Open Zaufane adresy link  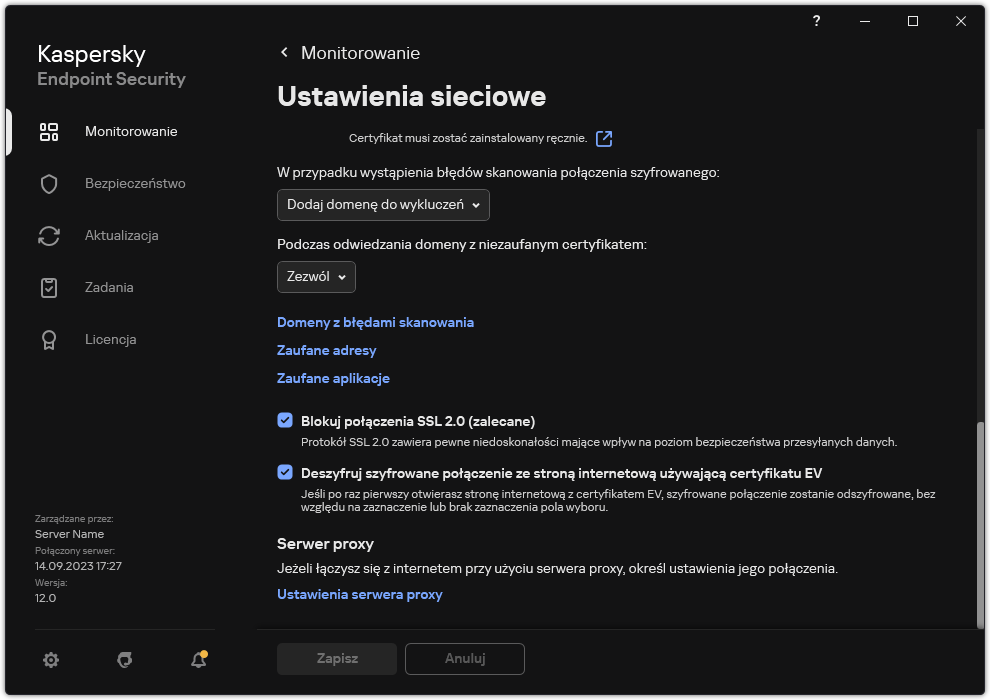click(326, 350)
